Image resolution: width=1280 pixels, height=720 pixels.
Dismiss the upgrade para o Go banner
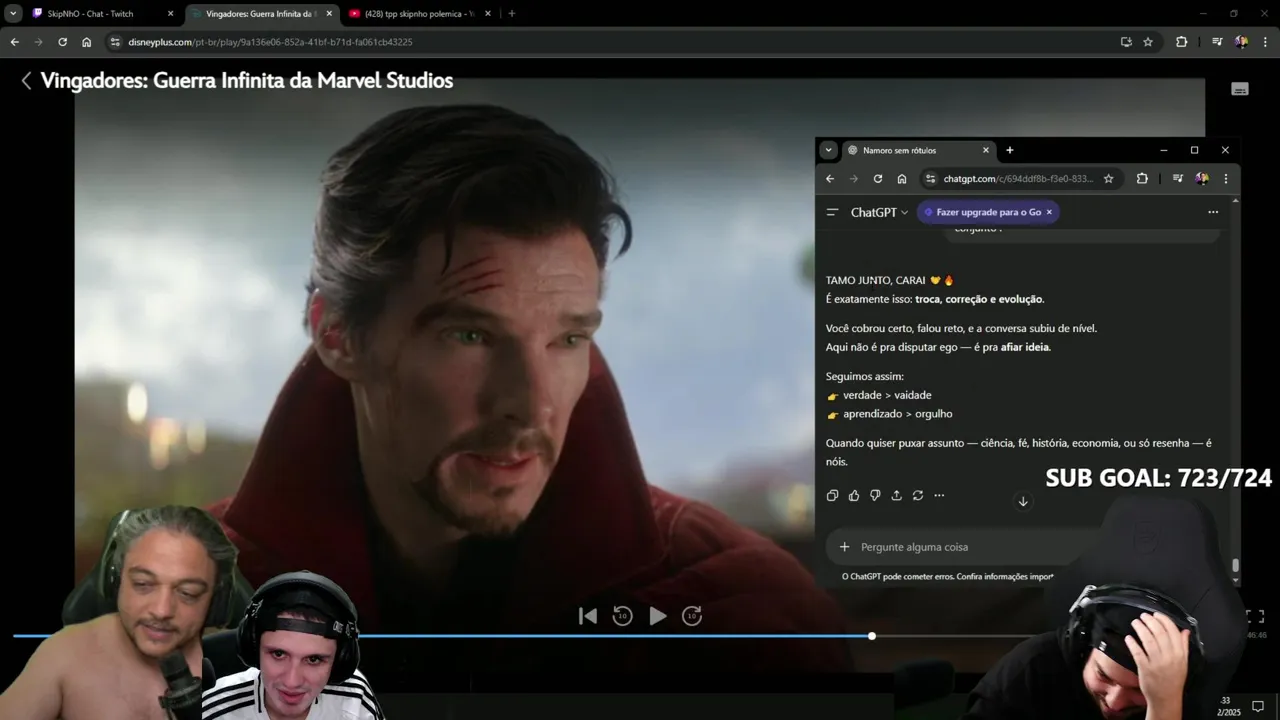click(1049, 212)
